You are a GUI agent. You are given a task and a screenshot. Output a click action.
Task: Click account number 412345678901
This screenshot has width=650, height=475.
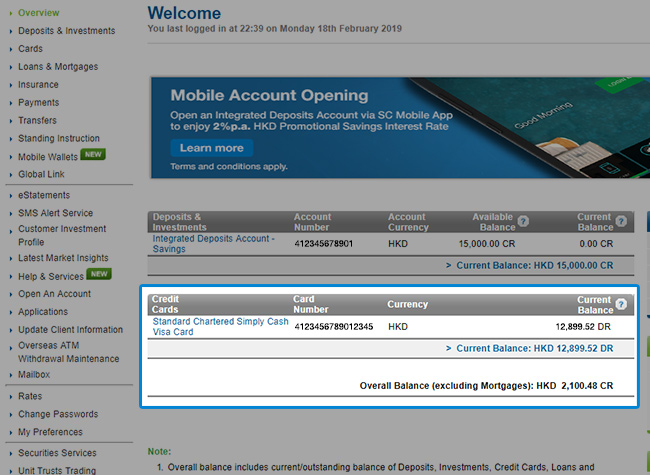[x=324, y=244]
